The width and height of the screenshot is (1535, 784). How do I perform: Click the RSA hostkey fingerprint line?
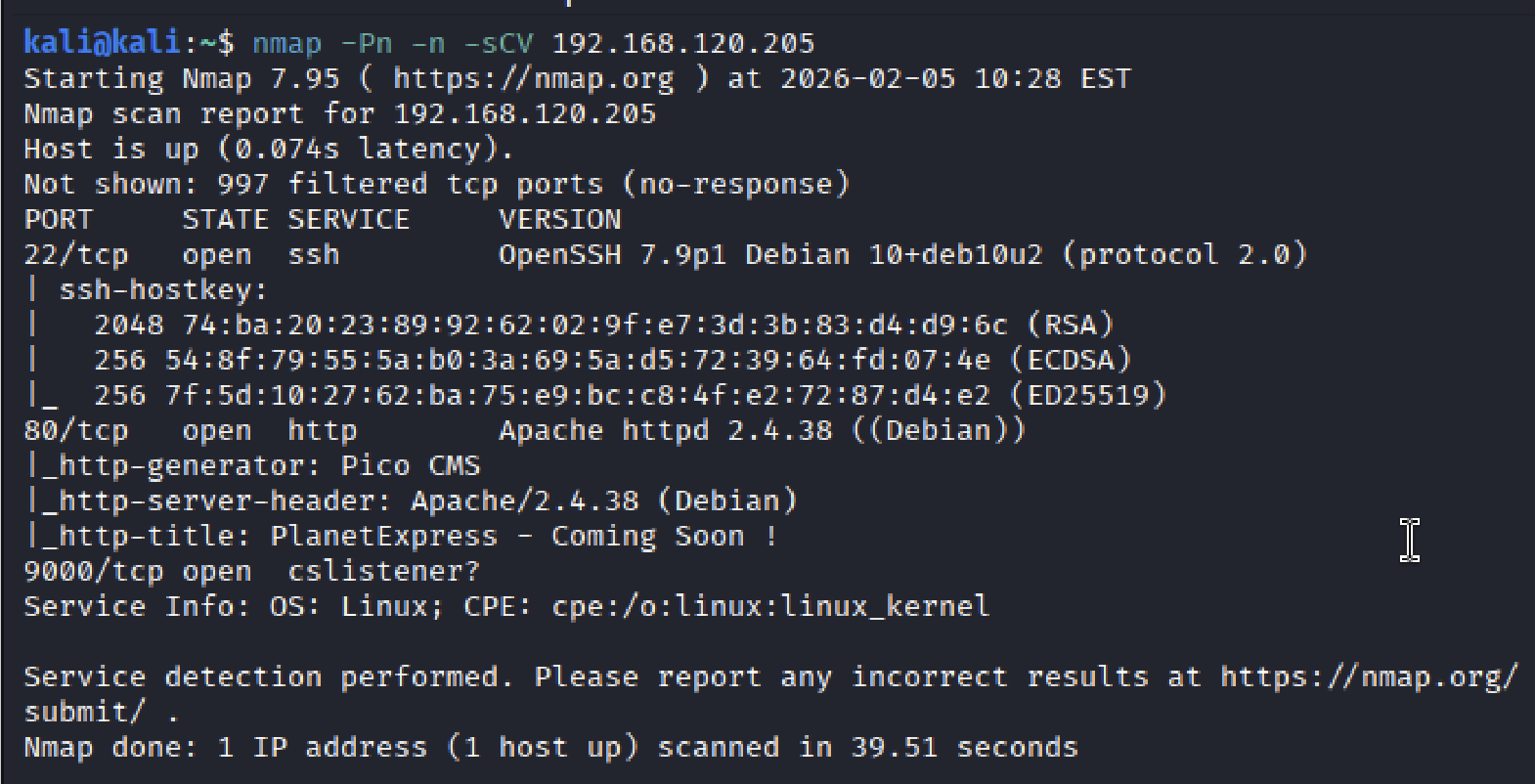coord(603,325)
